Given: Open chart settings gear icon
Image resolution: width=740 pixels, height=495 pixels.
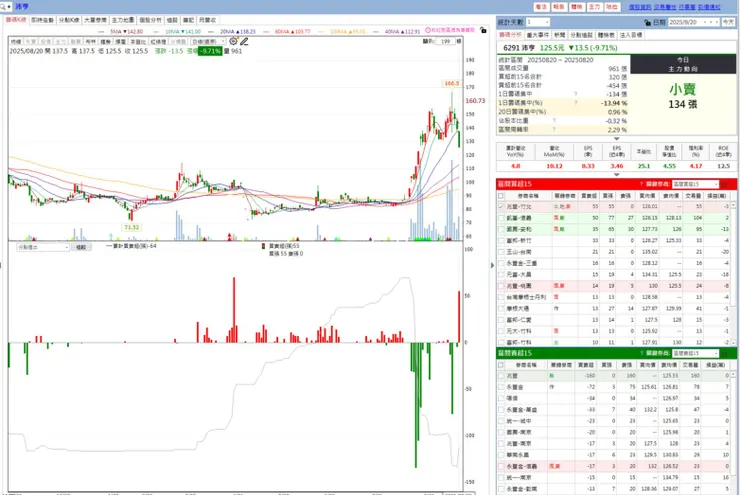Looking at the screenshot, I should (233, 42).
